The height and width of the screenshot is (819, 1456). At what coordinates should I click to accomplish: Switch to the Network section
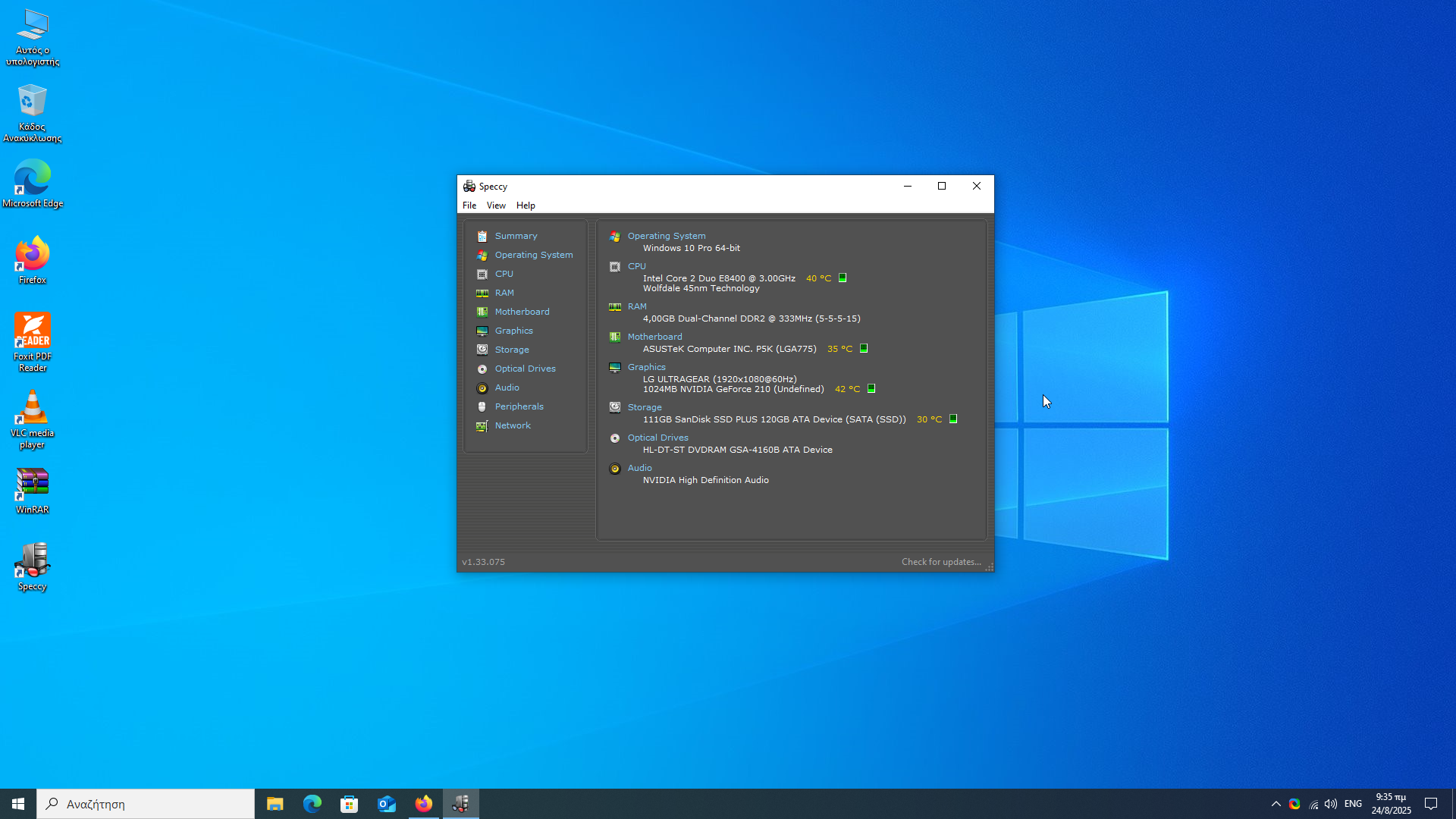pos(513,425)
